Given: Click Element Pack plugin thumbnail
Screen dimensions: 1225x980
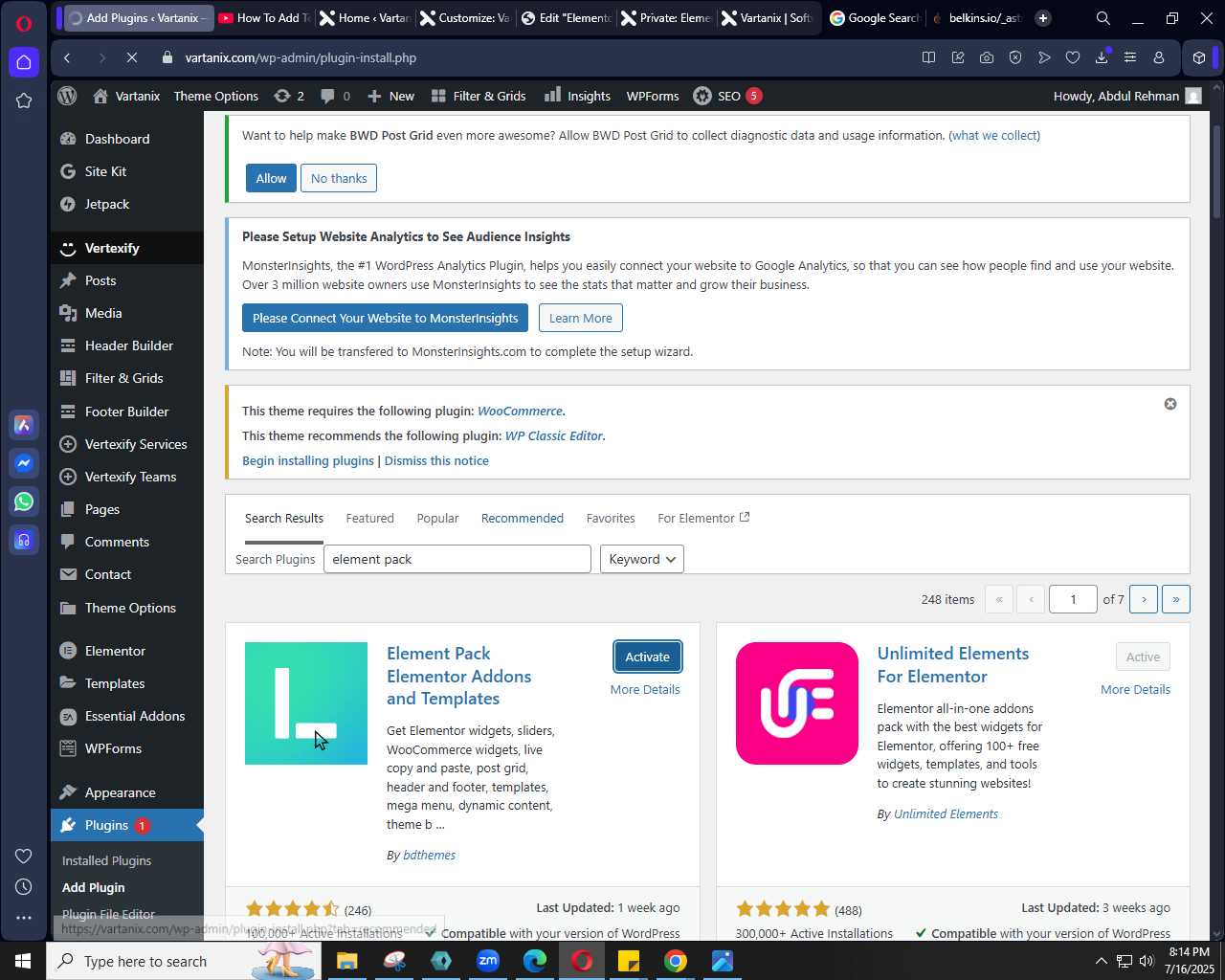Looking at the screenshot, I should click(x=306, y=703).
